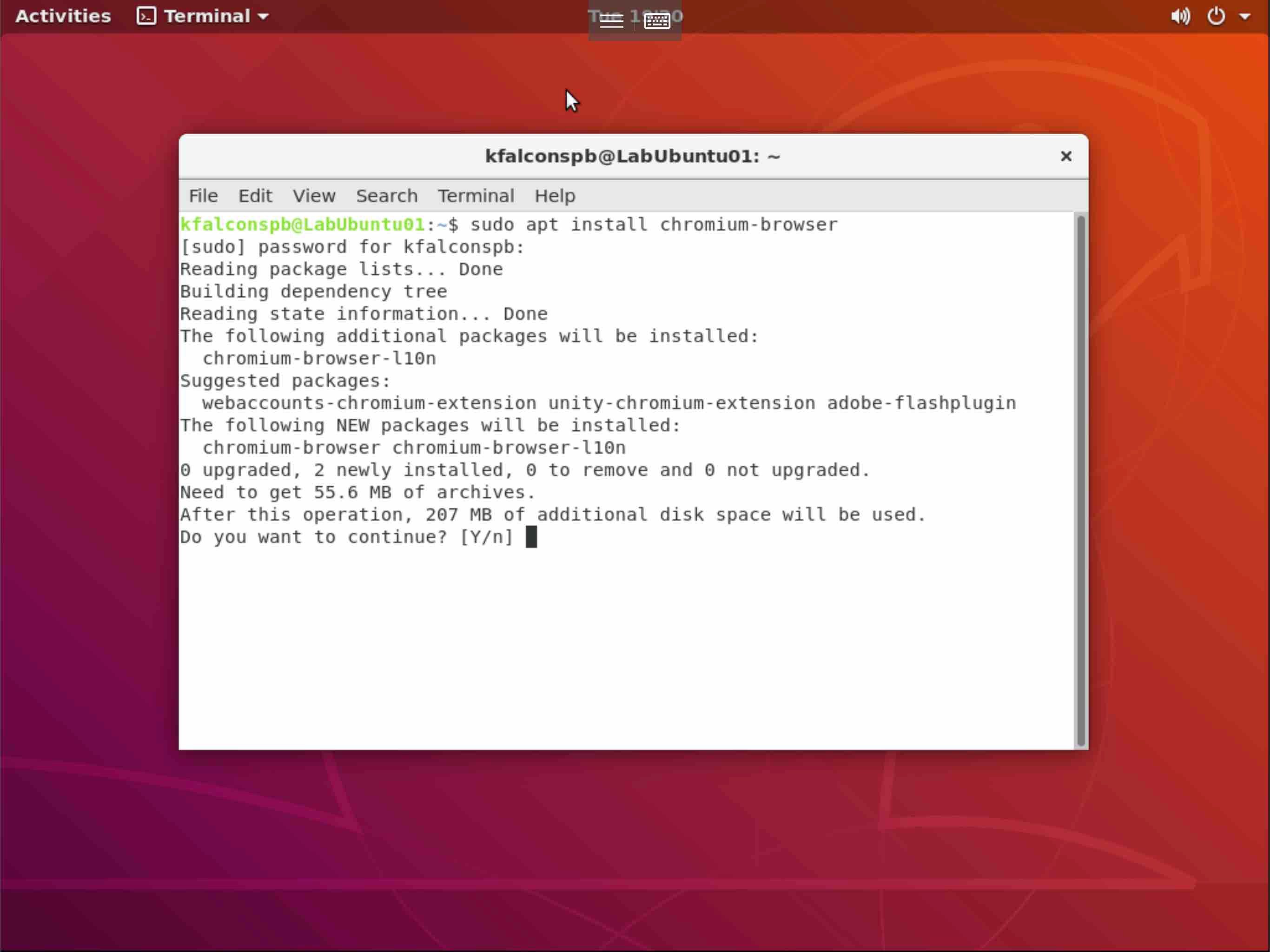Click the 'Reading state information... Done' line
1270x952 pixels.
(x=364, y=314)
